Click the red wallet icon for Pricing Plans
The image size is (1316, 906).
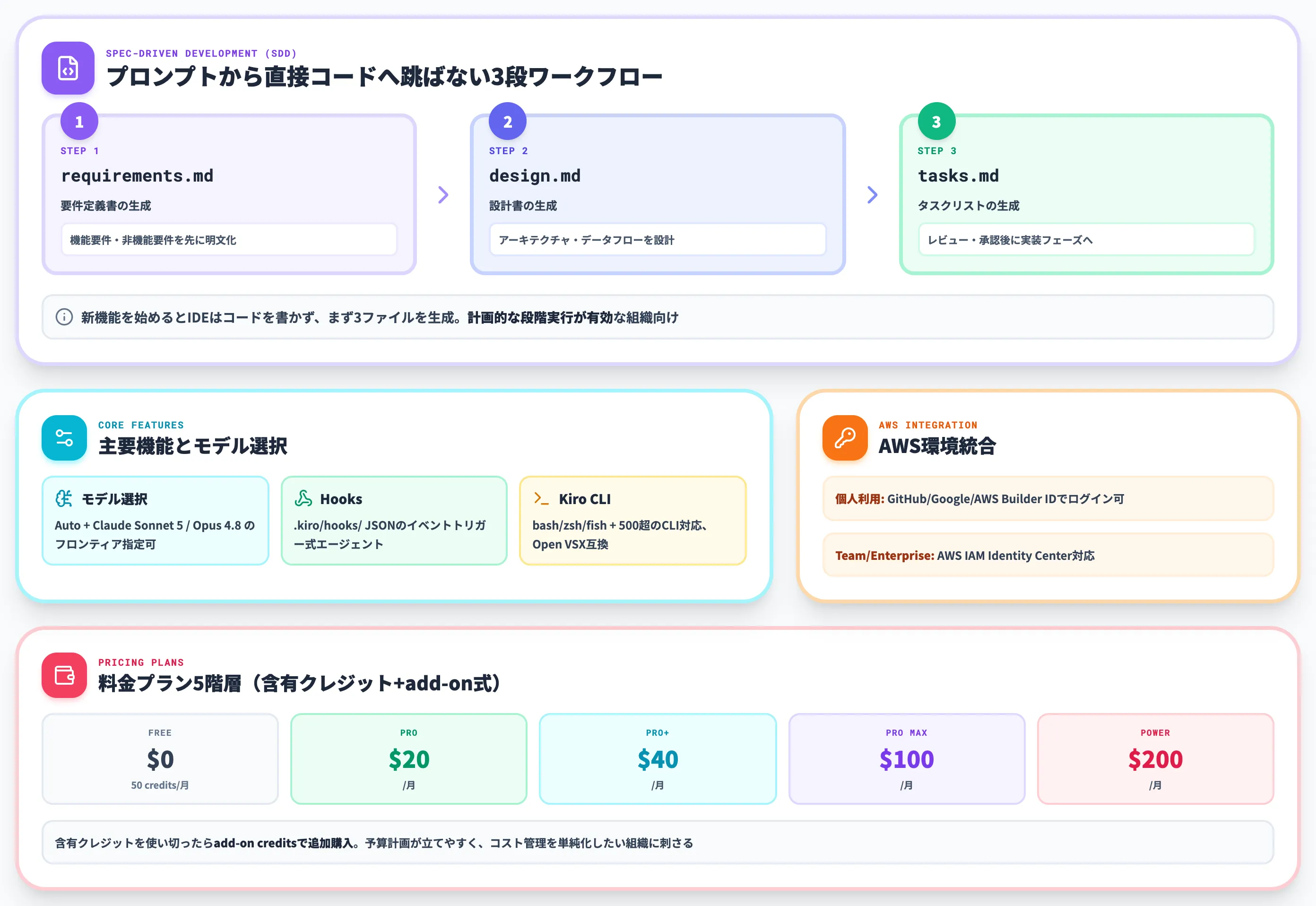pyautogui.click(x=64, y=675)
